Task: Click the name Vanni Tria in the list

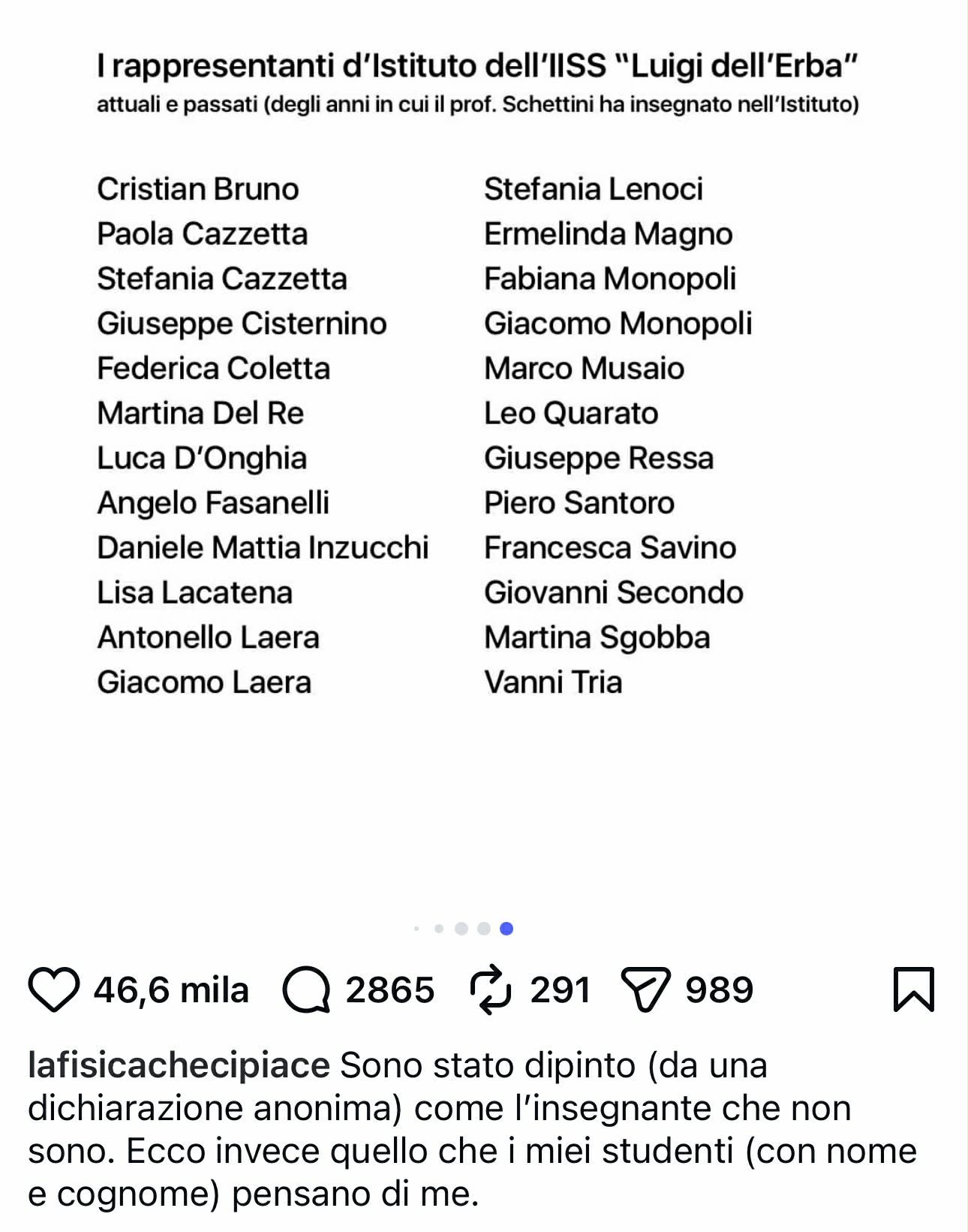Action: 553,682
